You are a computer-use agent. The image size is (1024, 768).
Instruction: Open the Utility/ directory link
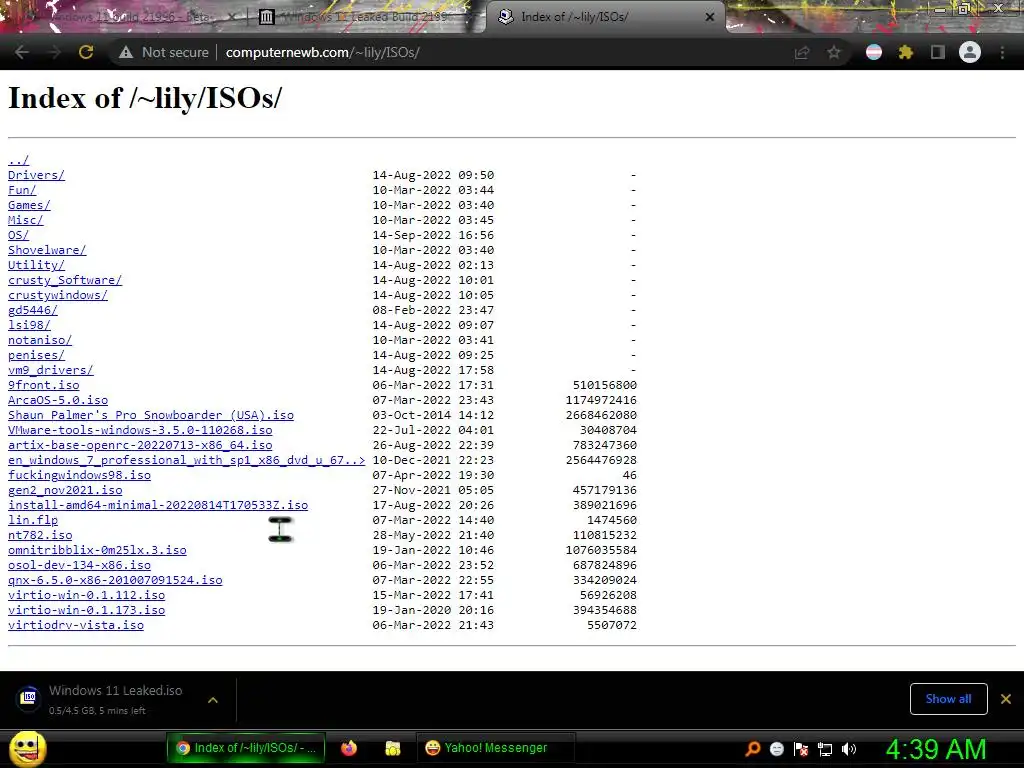(x=37, y=265)
